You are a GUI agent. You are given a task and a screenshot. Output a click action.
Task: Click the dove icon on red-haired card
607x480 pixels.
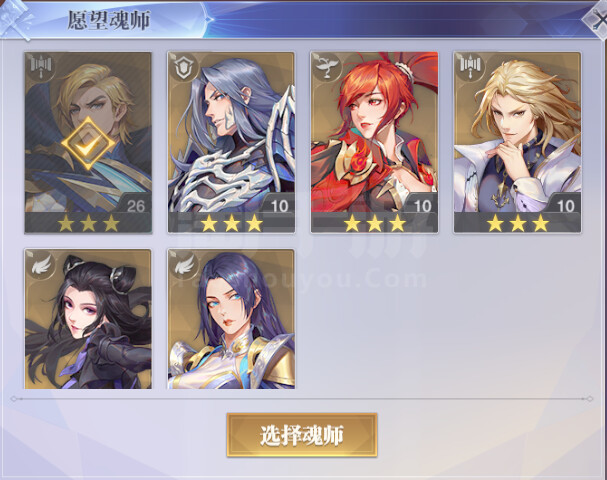325,67
